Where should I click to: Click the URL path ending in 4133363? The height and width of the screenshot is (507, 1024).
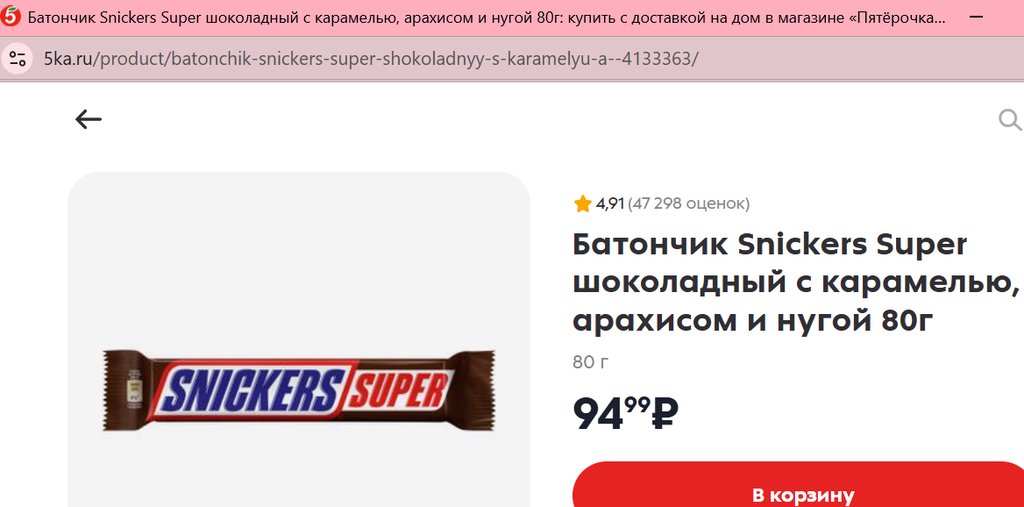coord(396,59)
